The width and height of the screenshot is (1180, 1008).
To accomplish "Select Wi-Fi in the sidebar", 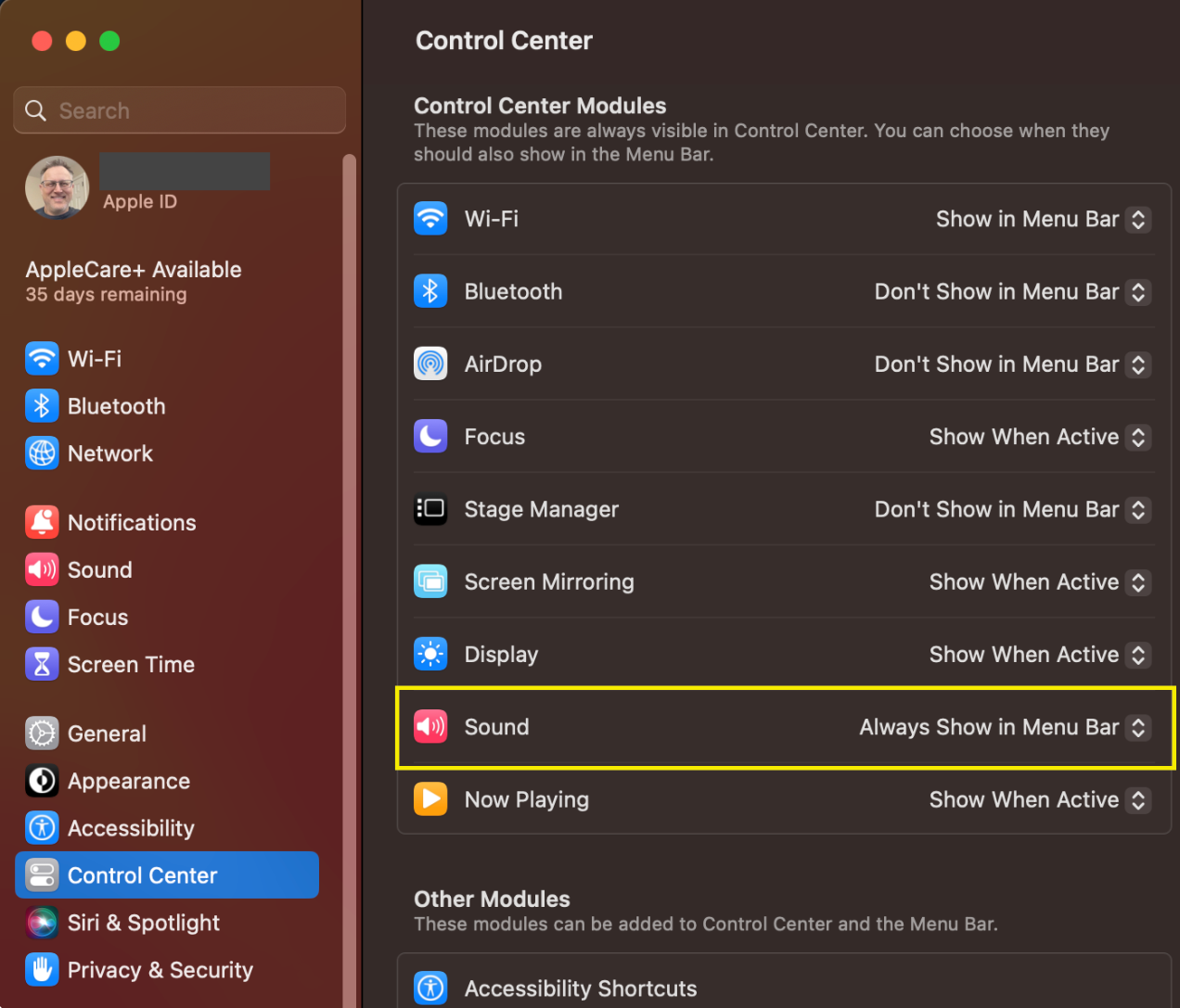I will [167, 358].
